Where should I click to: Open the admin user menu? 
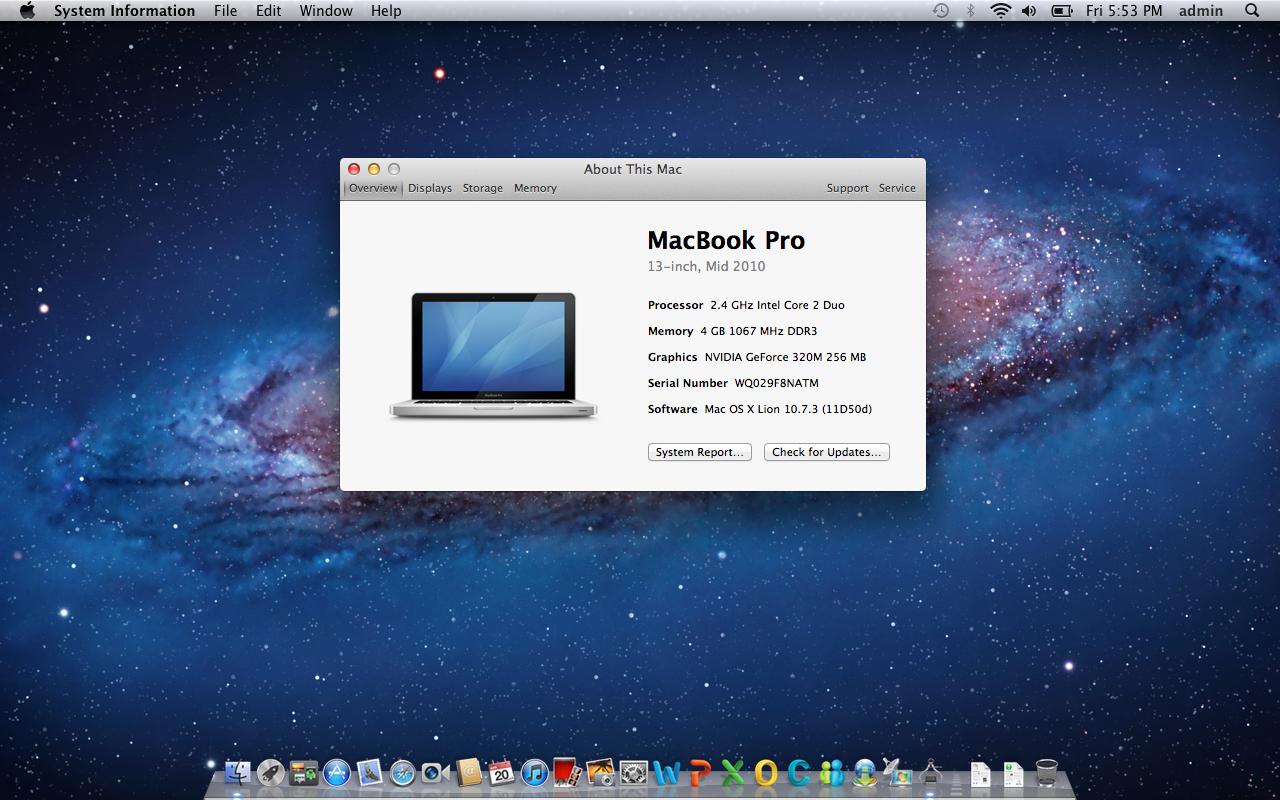pyautogui.click(x=1201, y=11)
